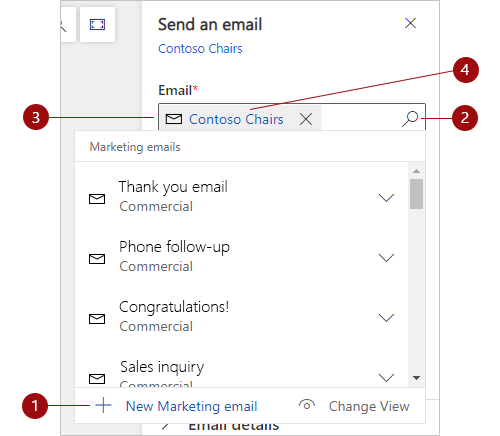Viewport: 500px width, 436px height.
Task: Click the fit-to-screen frame icon
Action: point(97,24)
